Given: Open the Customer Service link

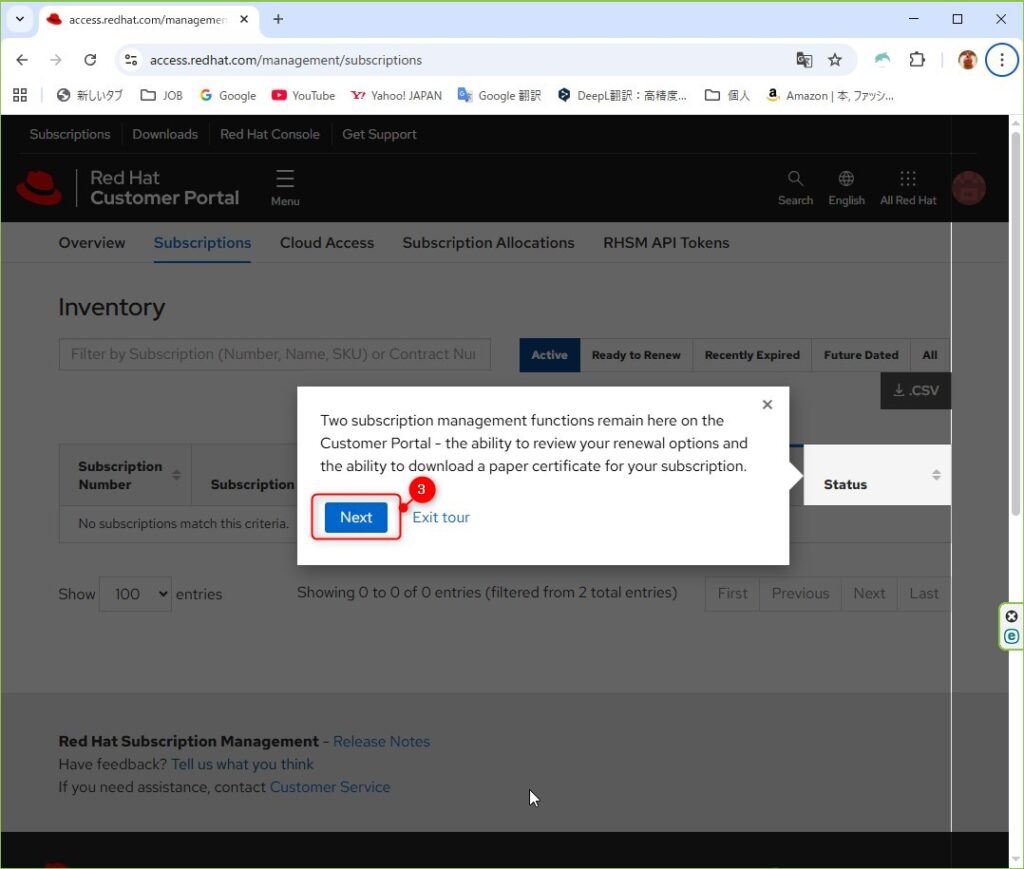Looking at the screenshot, I should 330,787.
